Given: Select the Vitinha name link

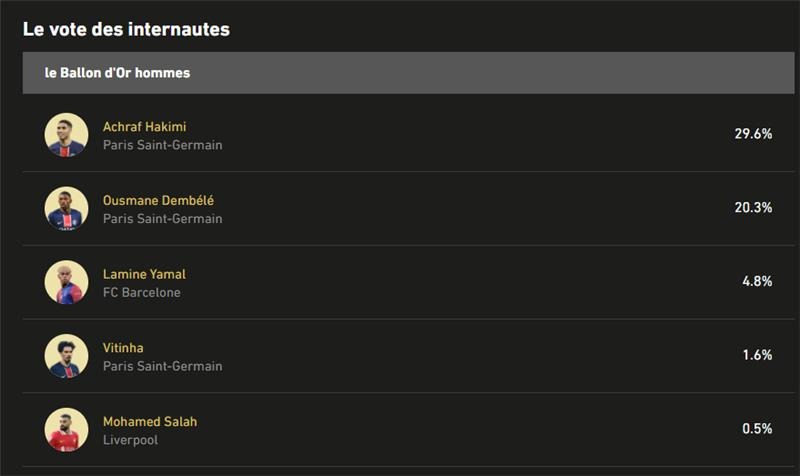Looking at the screenshot, I should tap(123, 348).
